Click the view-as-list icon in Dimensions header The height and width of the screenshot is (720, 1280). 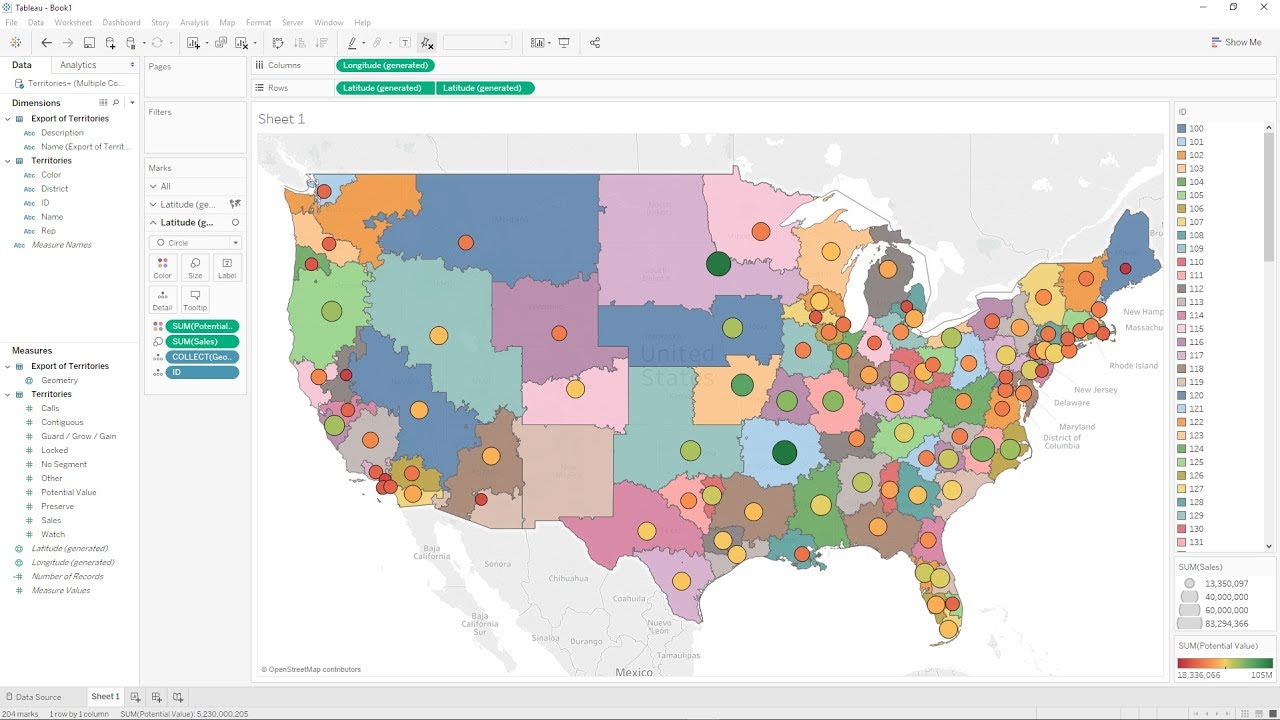pos(103,103)
